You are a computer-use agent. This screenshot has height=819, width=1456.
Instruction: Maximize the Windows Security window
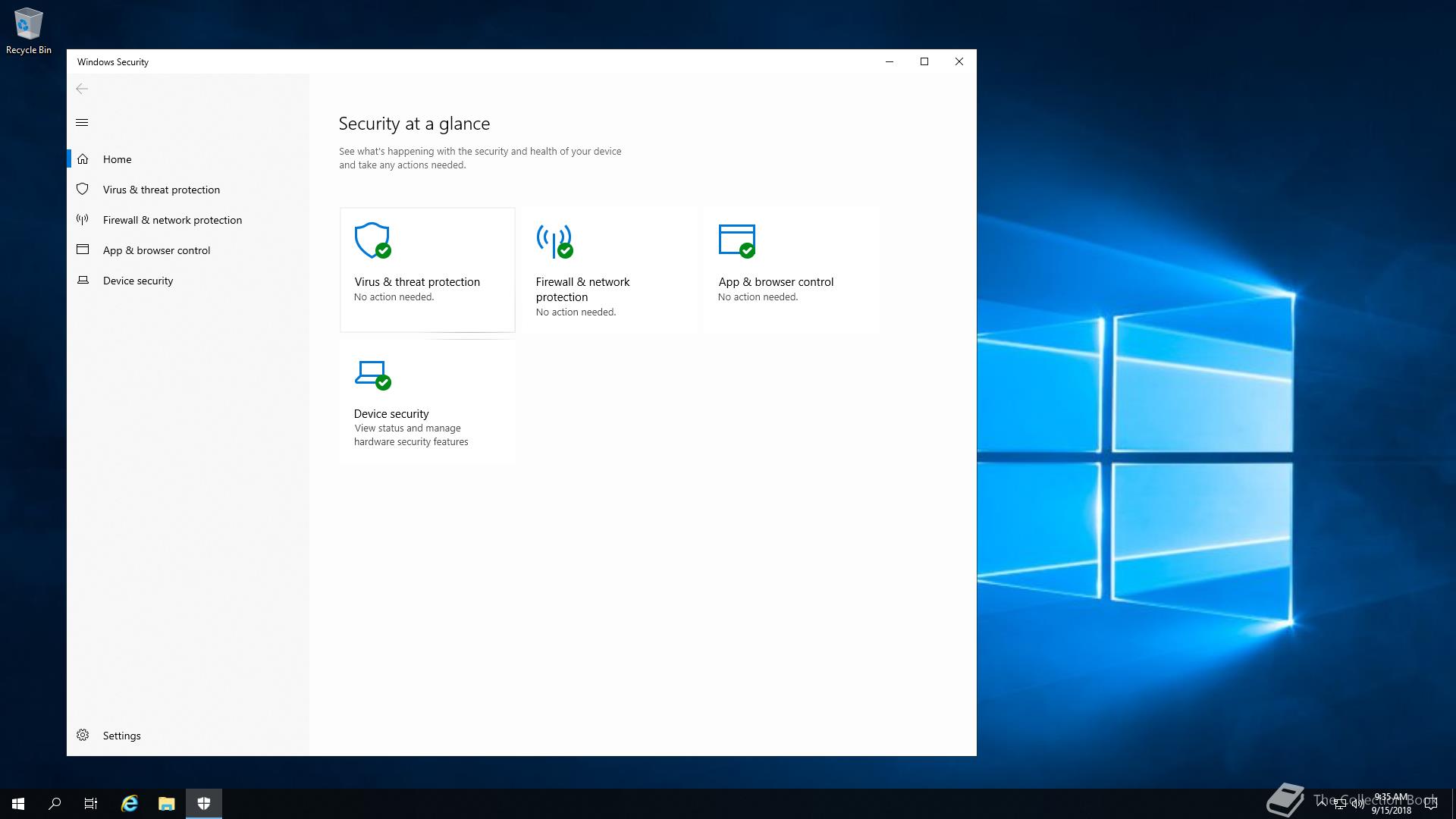pos(924,61)
